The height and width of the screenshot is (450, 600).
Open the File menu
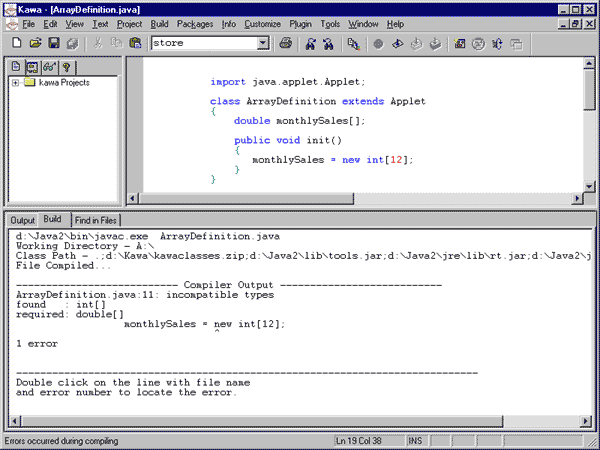click(x=29, y=24)
